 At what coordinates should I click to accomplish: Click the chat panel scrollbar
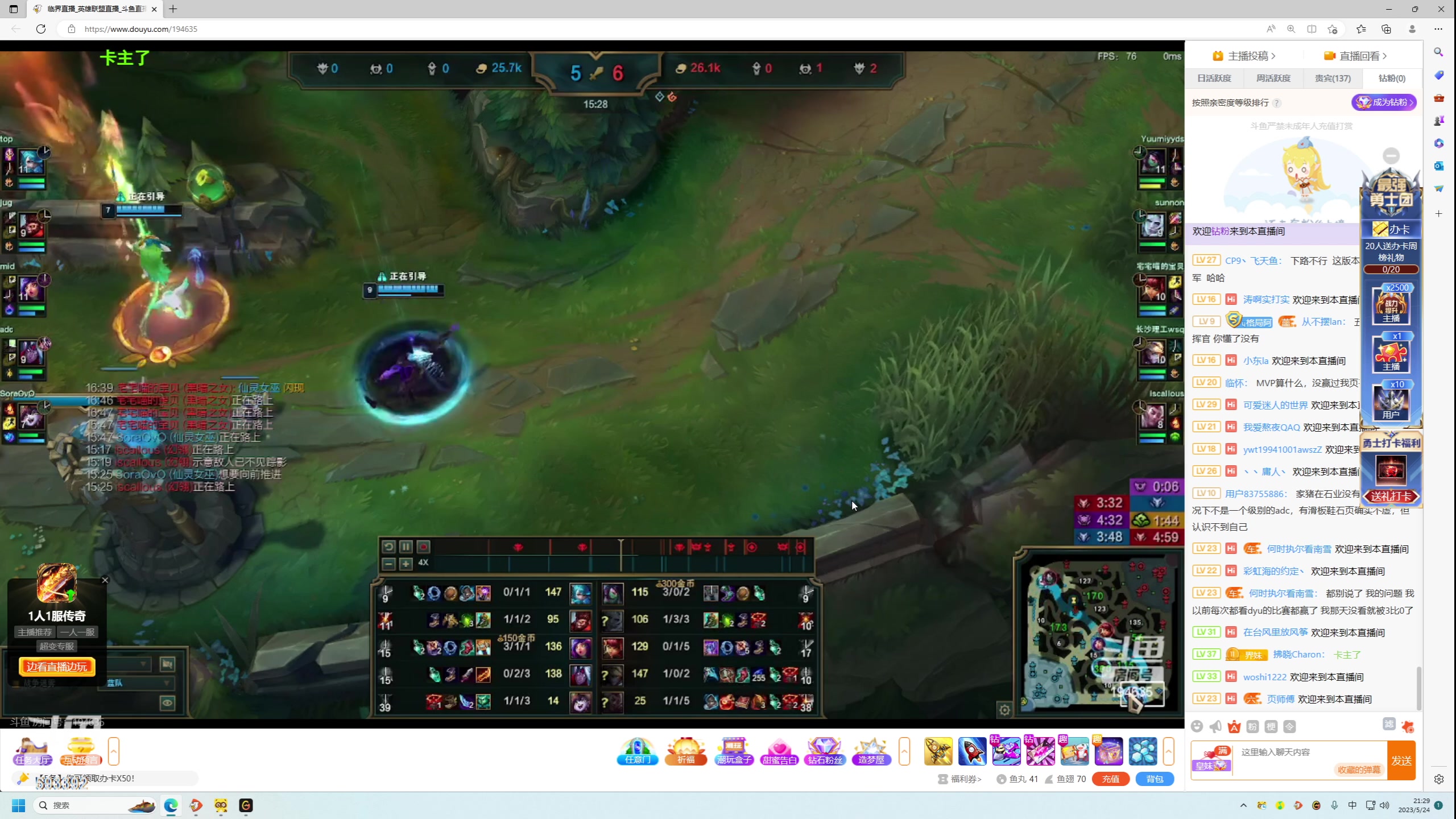point(1418,688)
